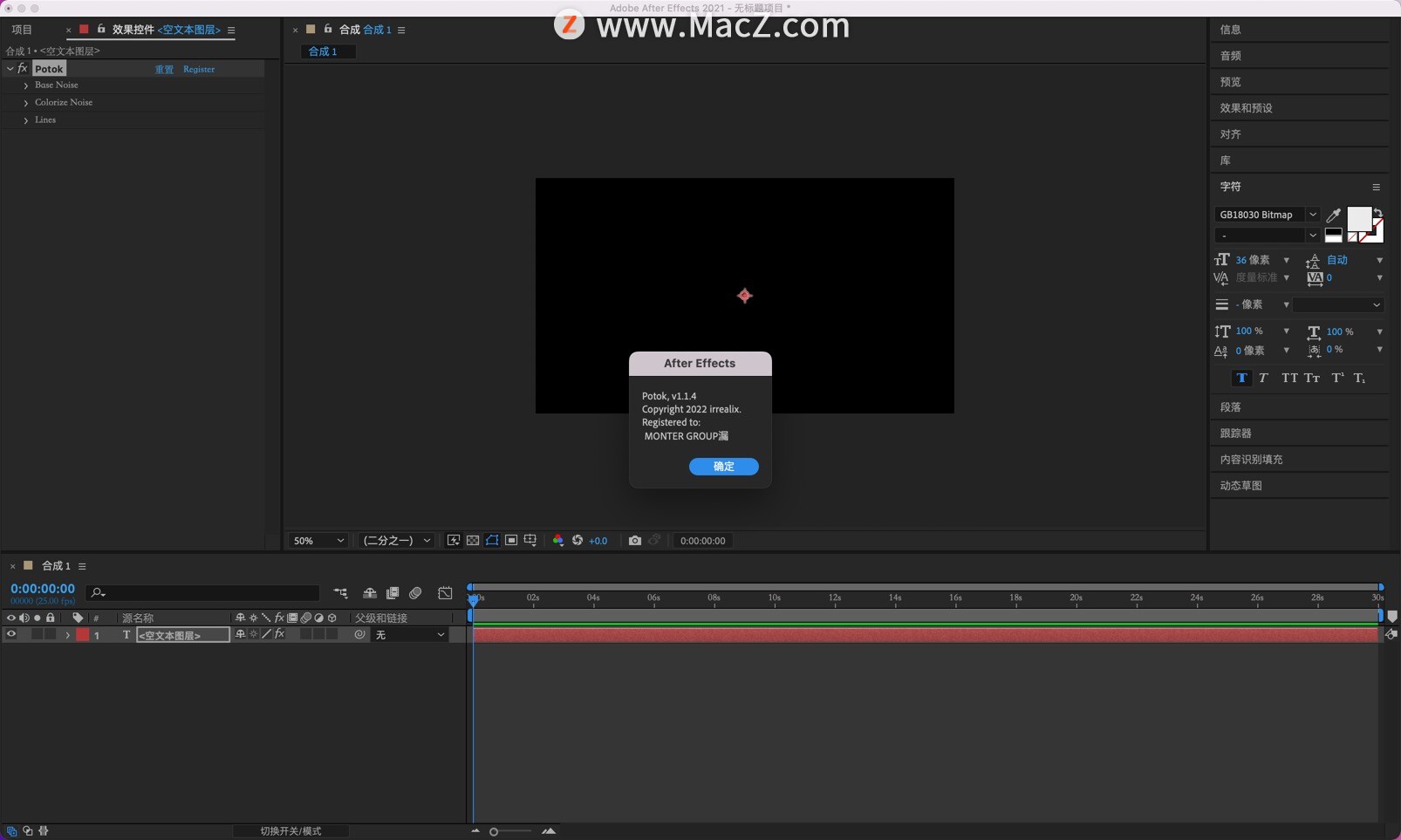Viewport: 1401px width, 840px height.
Task: Click the timeline current time 0:00:00:00
Action: pos(43,589)
